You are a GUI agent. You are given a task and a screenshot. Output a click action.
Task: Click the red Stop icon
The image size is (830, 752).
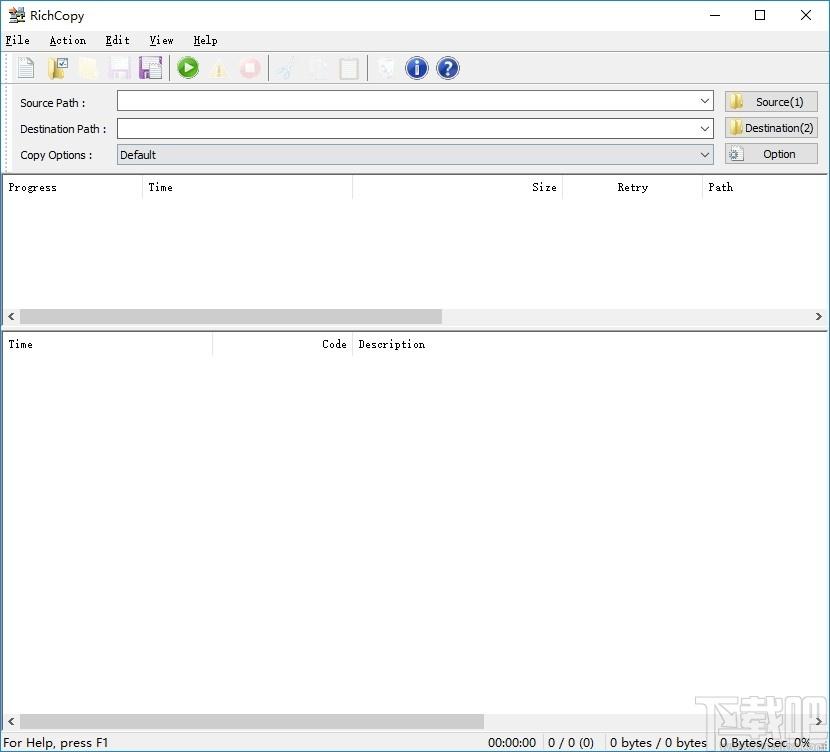click(250, 68)
